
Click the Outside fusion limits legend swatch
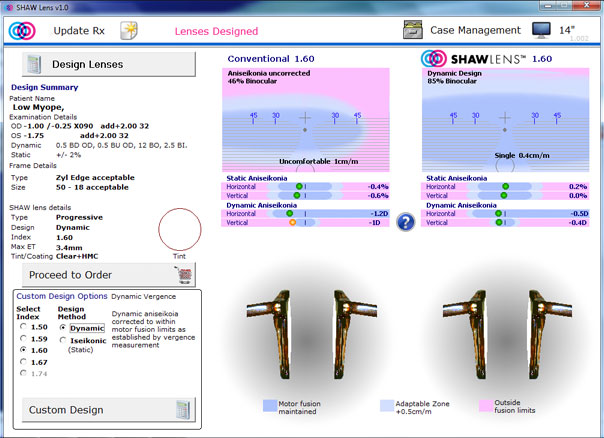[x=485, y=406]
